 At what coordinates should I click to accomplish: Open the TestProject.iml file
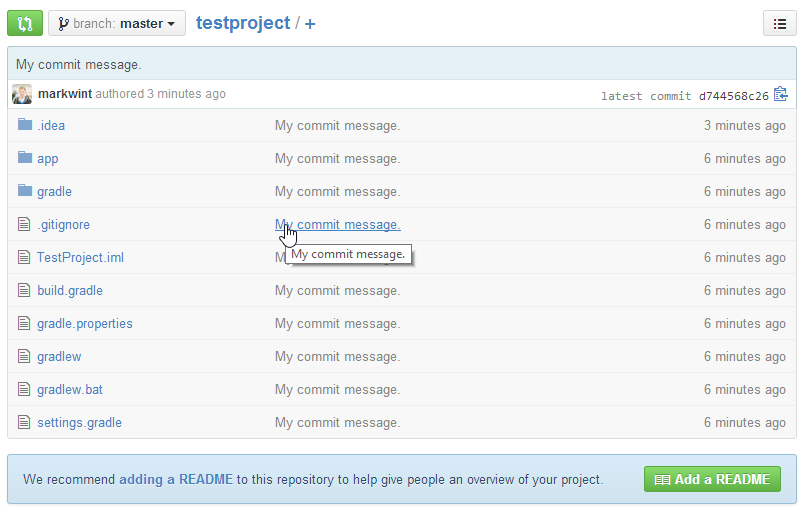pos(80,257)
